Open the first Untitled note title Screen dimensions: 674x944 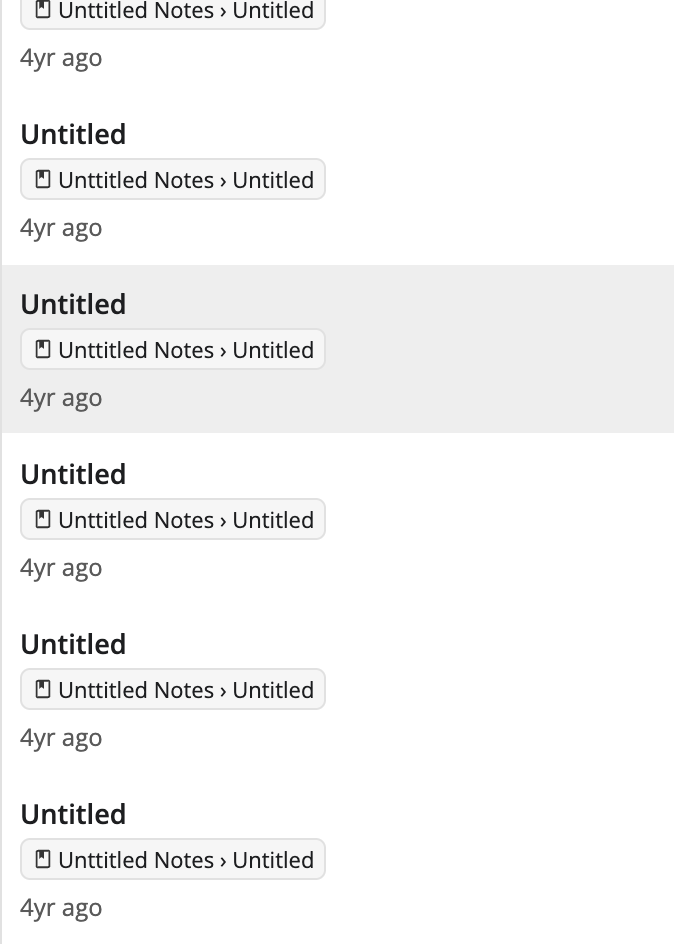73,133
